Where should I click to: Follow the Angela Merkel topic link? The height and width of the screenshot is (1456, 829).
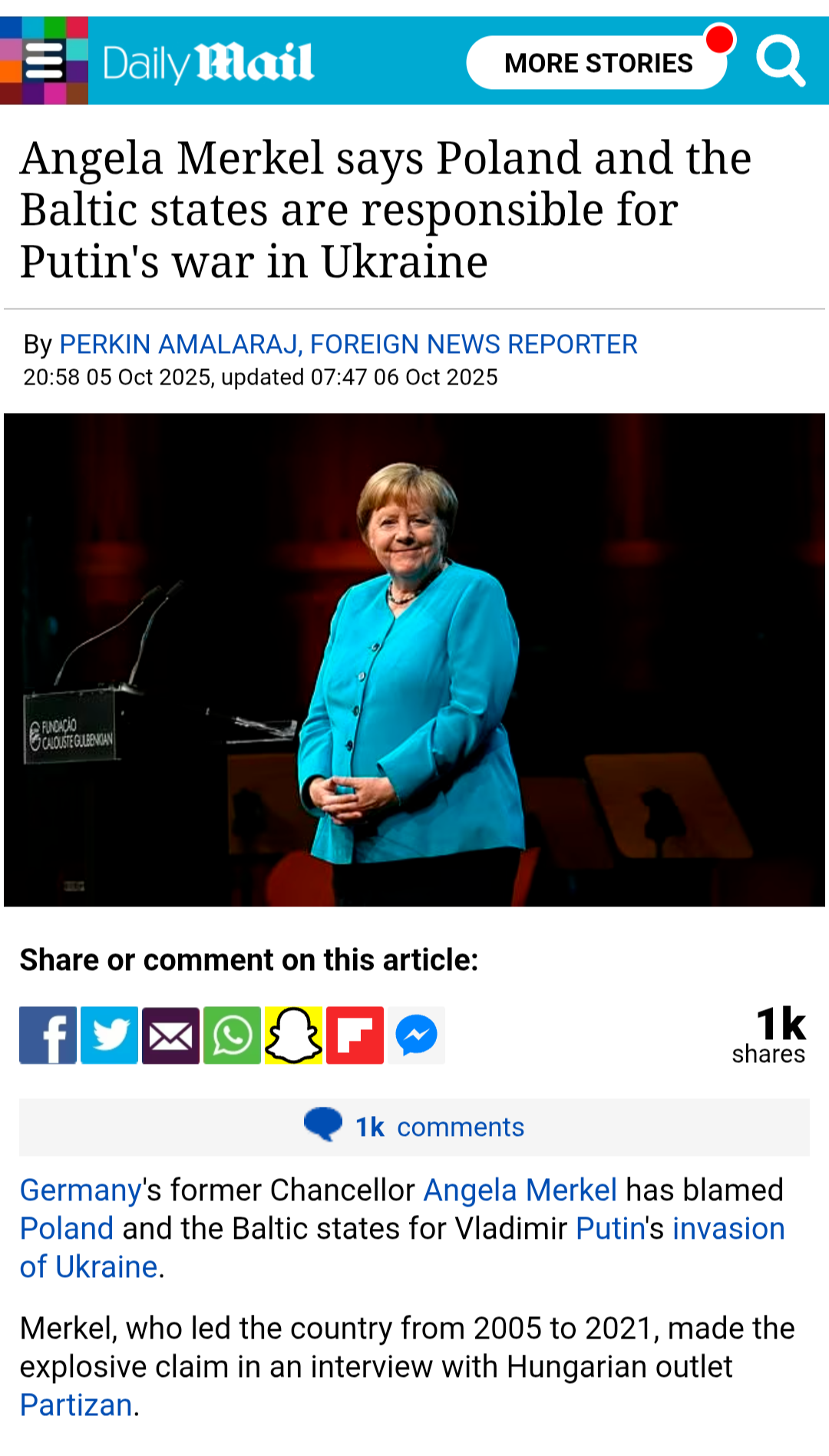coord(520,1190)
